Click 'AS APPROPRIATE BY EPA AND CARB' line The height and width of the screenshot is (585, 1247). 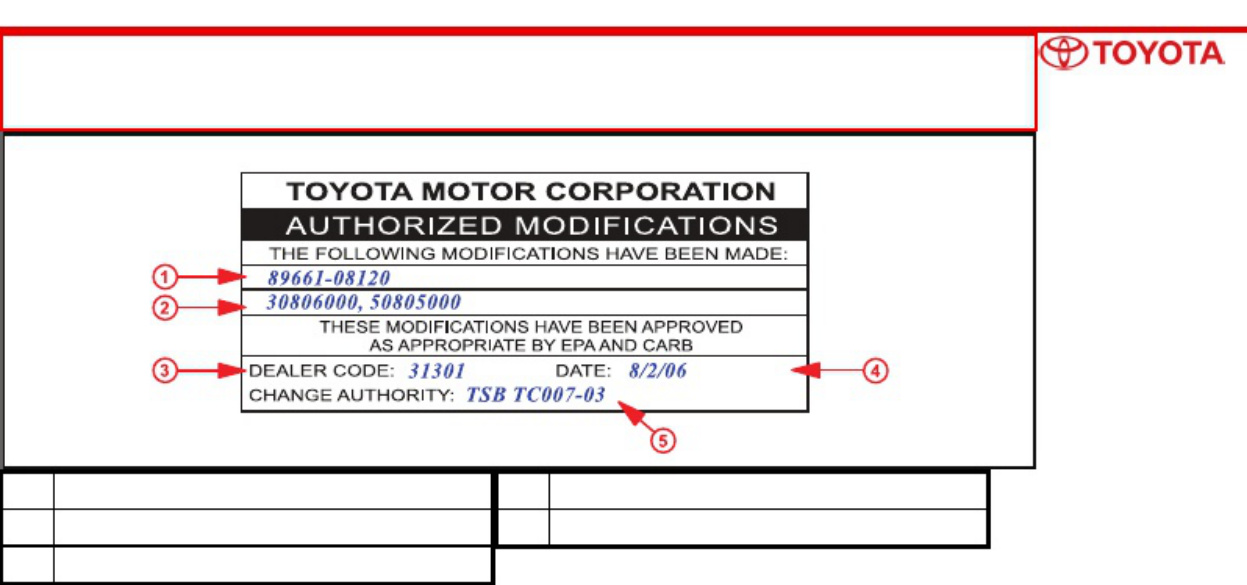pos(531,345)
